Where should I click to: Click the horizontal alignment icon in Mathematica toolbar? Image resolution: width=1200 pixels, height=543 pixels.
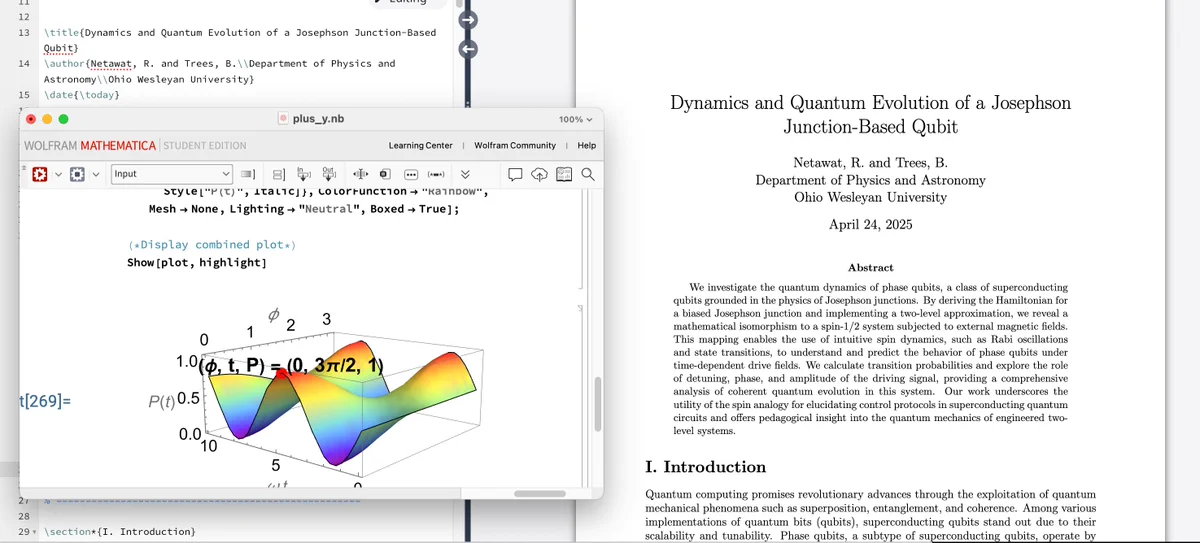[x=360, y=174]
